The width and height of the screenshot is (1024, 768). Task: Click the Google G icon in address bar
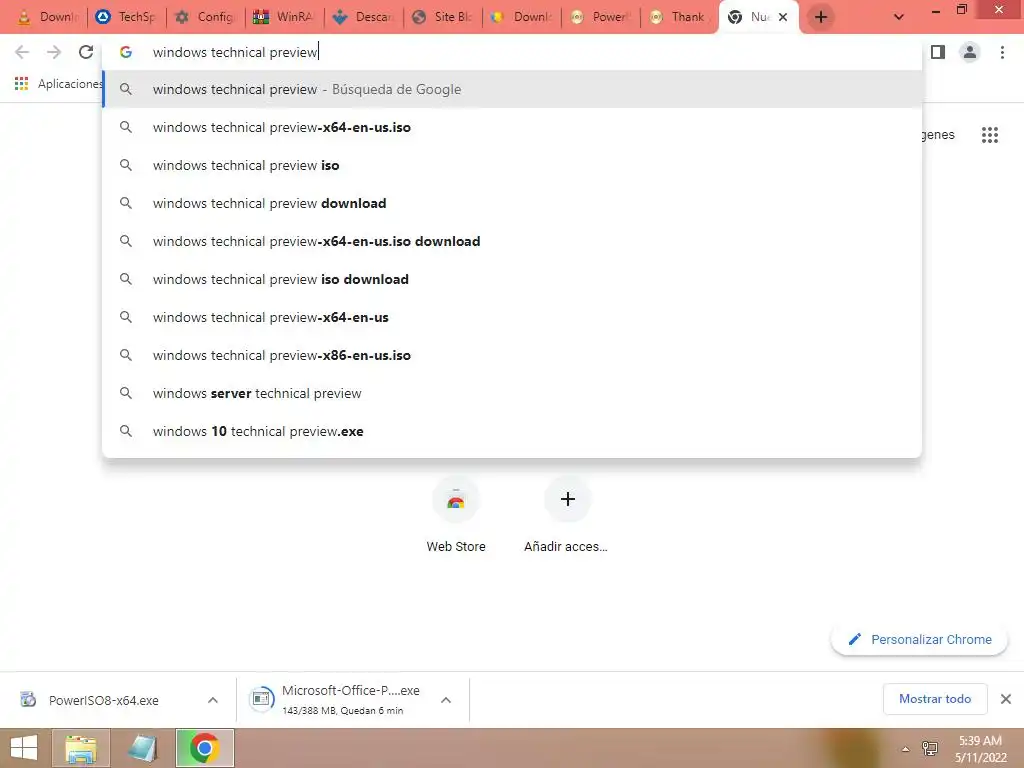(x=126, y=52)
